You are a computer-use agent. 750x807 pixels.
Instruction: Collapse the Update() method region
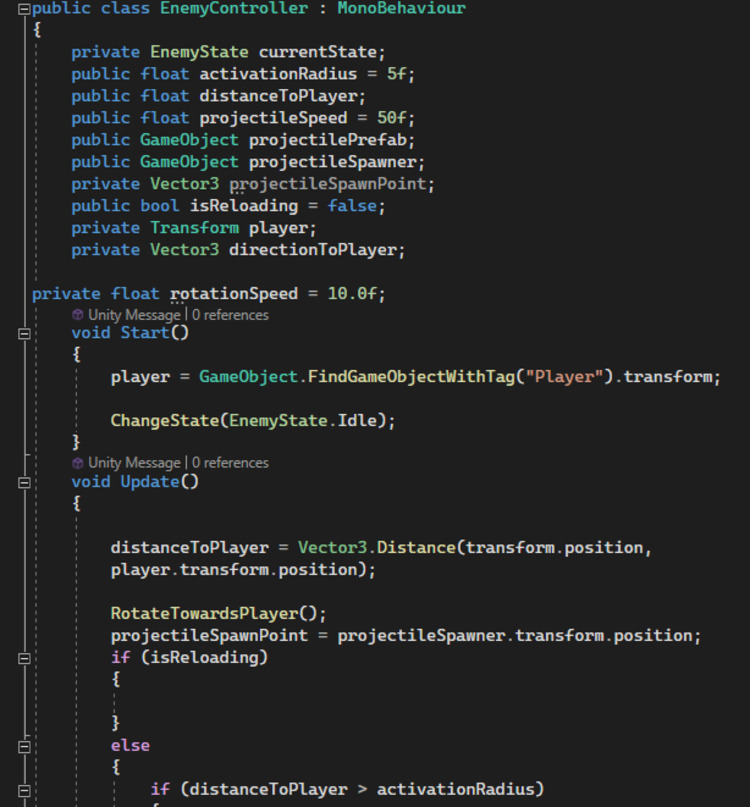24,483
